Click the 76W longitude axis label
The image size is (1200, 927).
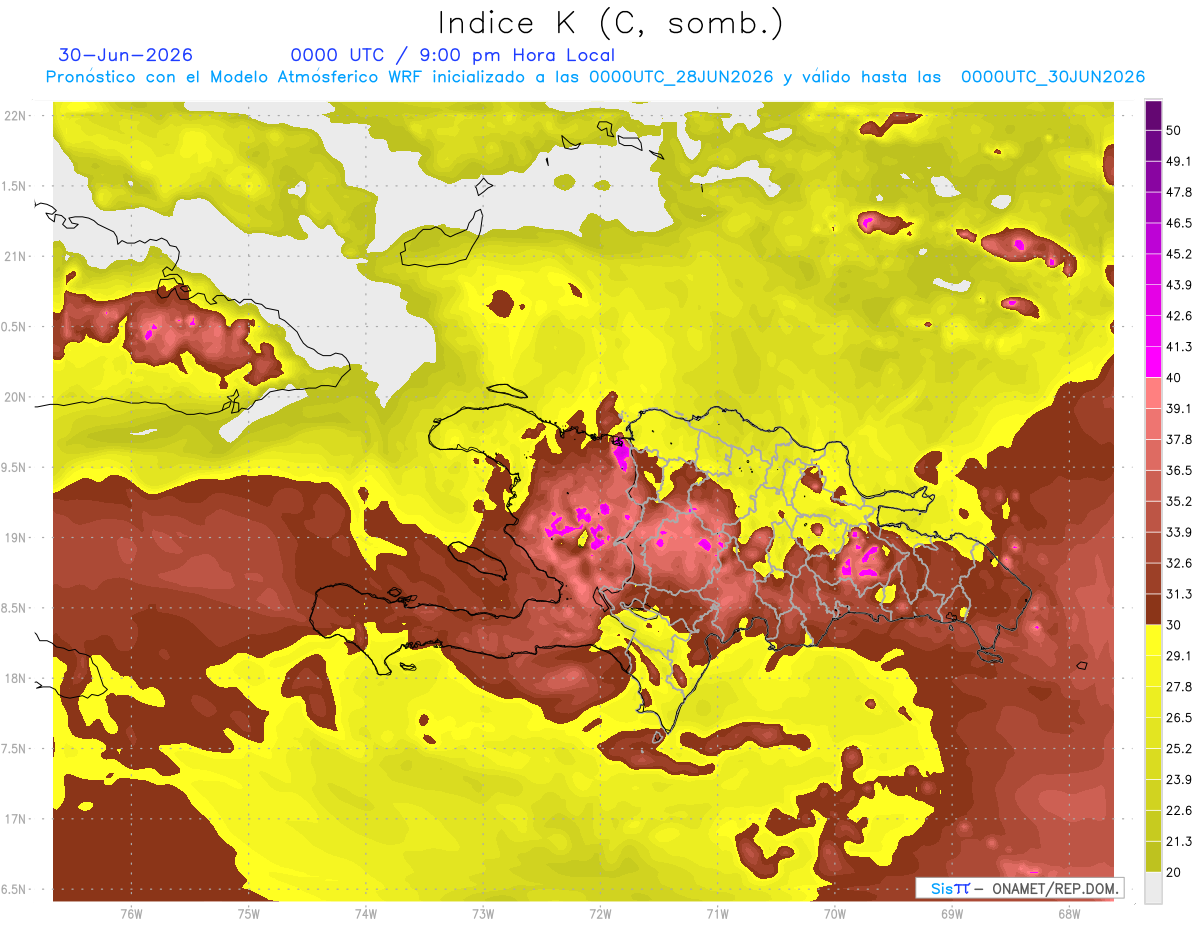(131, 914)
